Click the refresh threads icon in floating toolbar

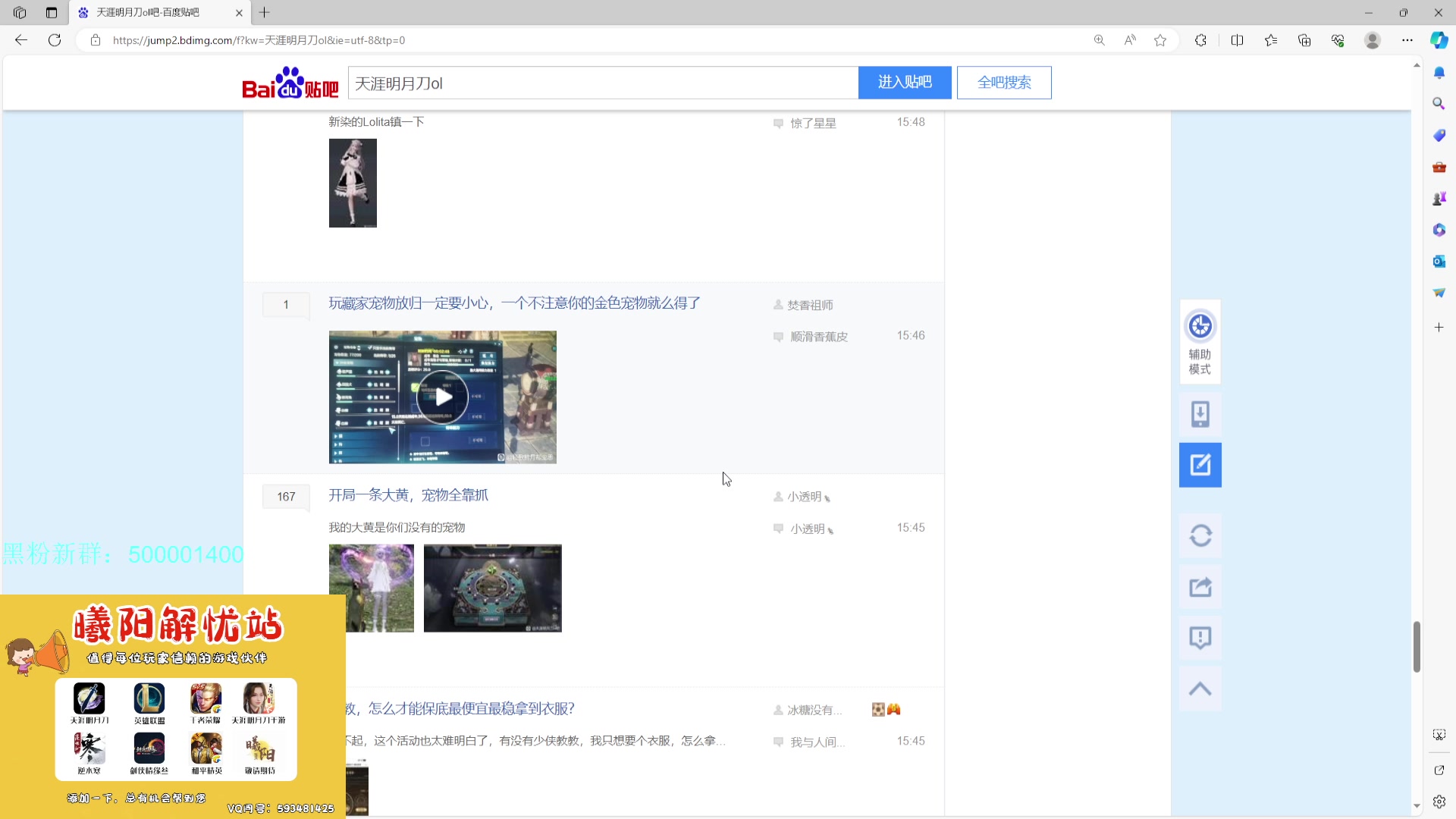point(1200,535)
